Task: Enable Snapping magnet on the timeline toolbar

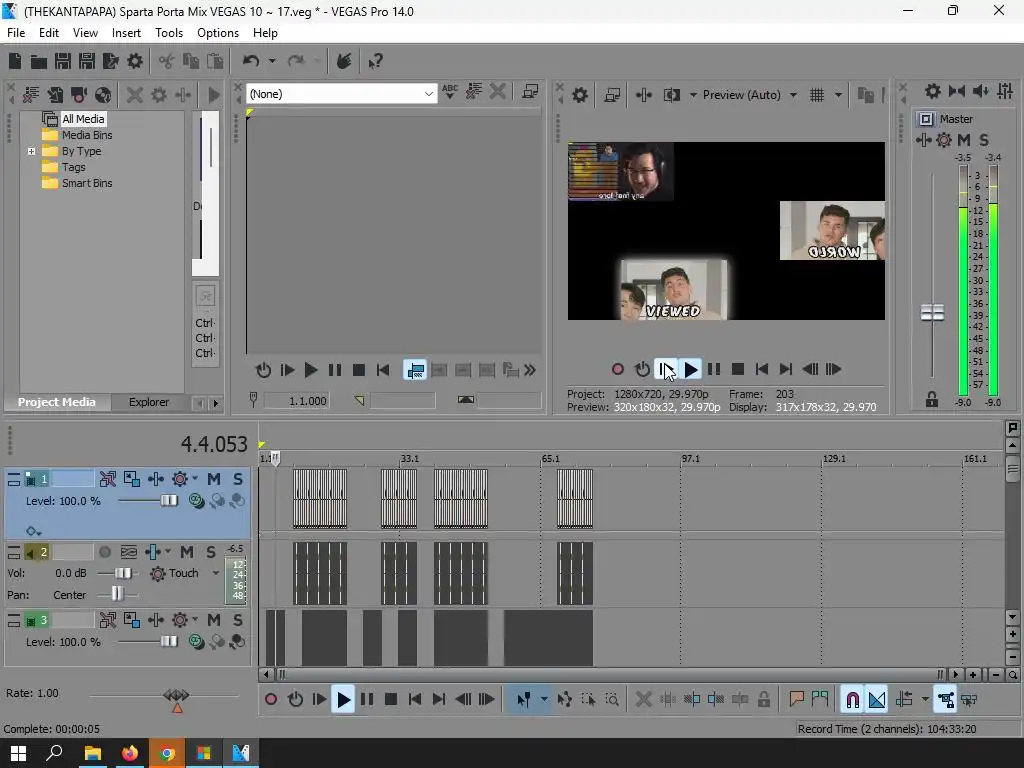Action: [x=852, y=700]
